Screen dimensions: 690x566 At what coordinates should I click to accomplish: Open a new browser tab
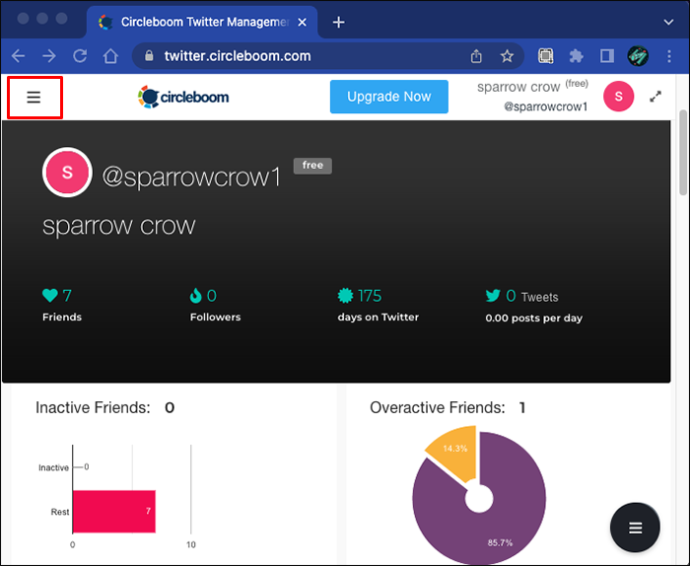338,22
